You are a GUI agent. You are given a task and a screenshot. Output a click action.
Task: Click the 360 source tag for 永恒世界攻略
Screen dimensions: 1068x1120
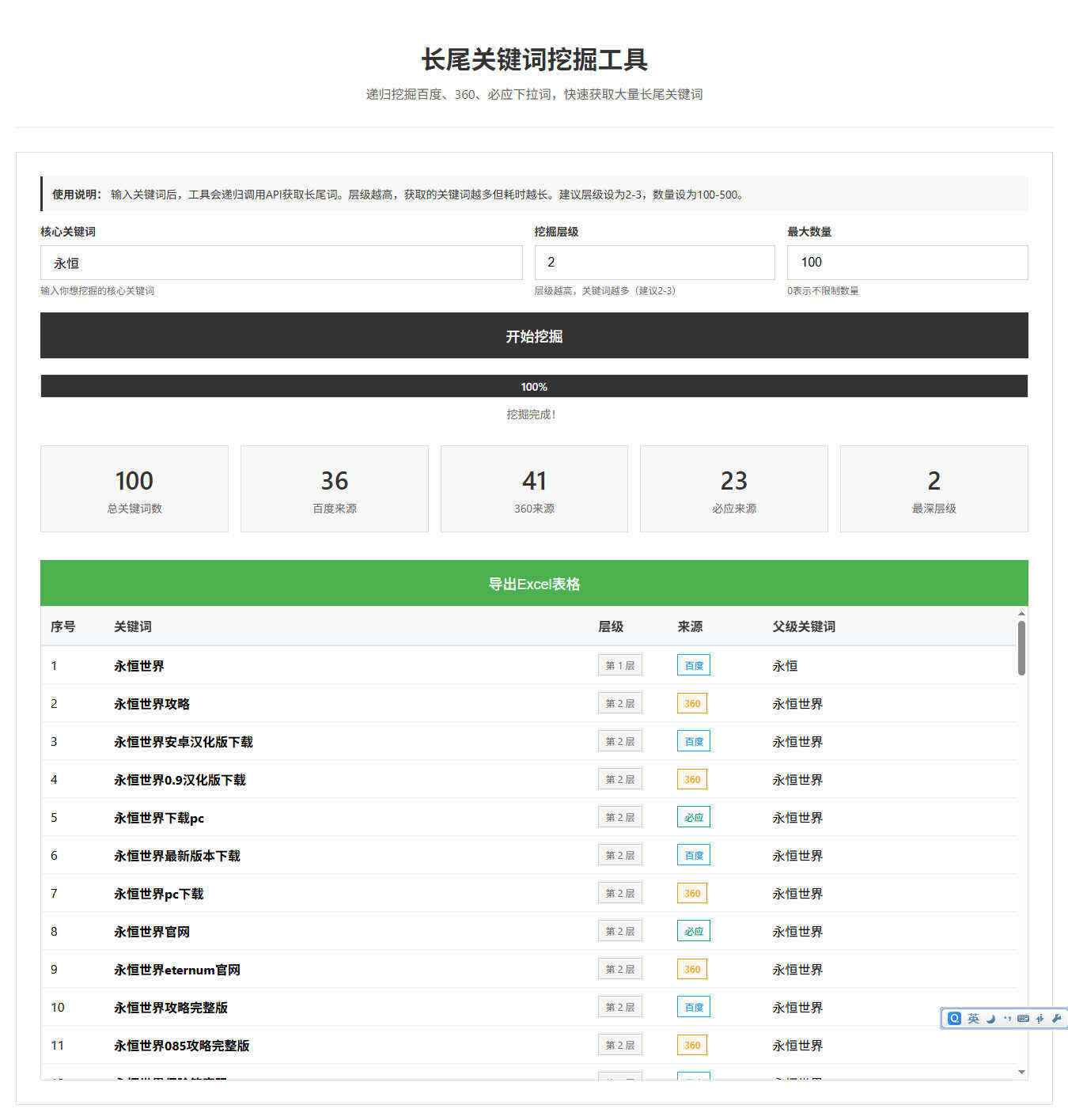point(692,703)
